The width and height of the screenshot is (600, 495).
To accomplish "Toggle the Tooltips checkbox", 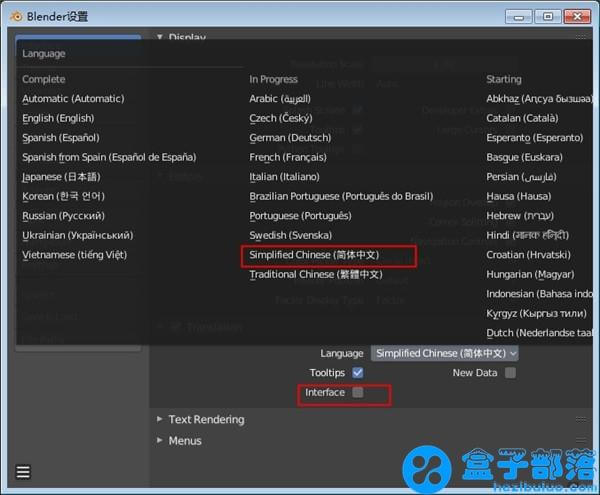I will tap(358, 373).
